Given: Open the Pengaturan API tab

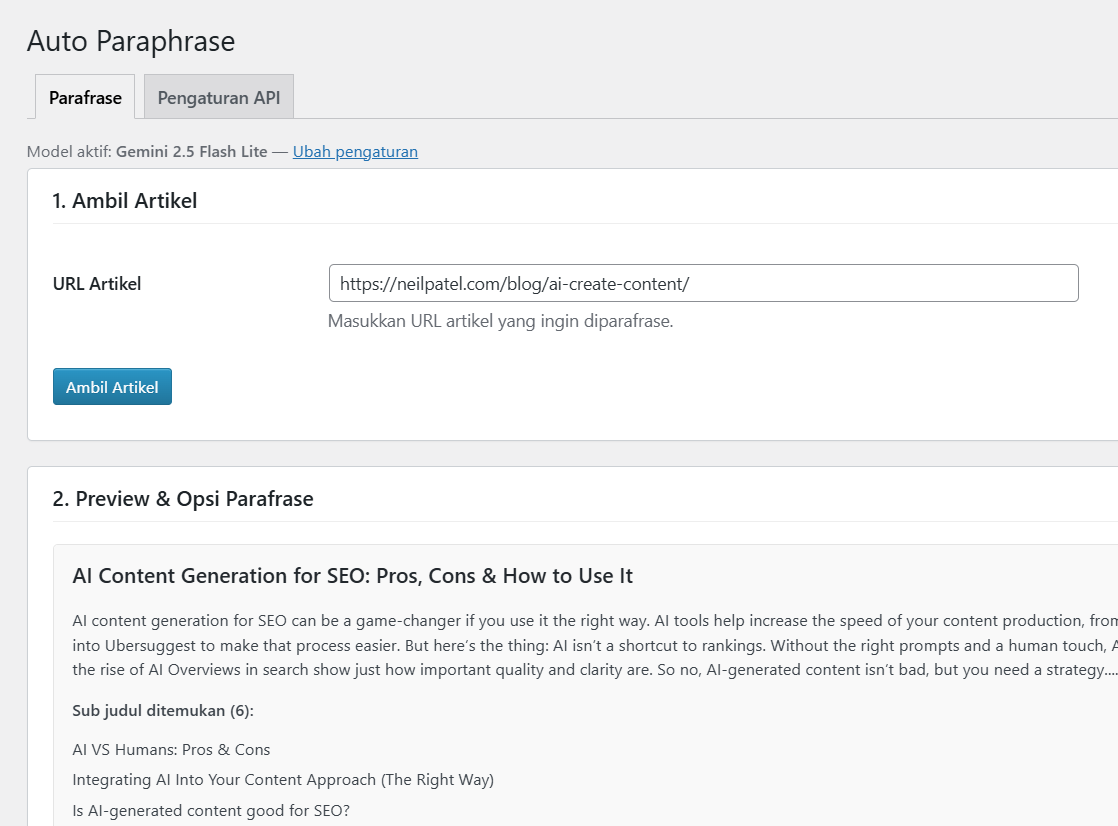Looking at the screenshot, I should click(x=219, y=98).
